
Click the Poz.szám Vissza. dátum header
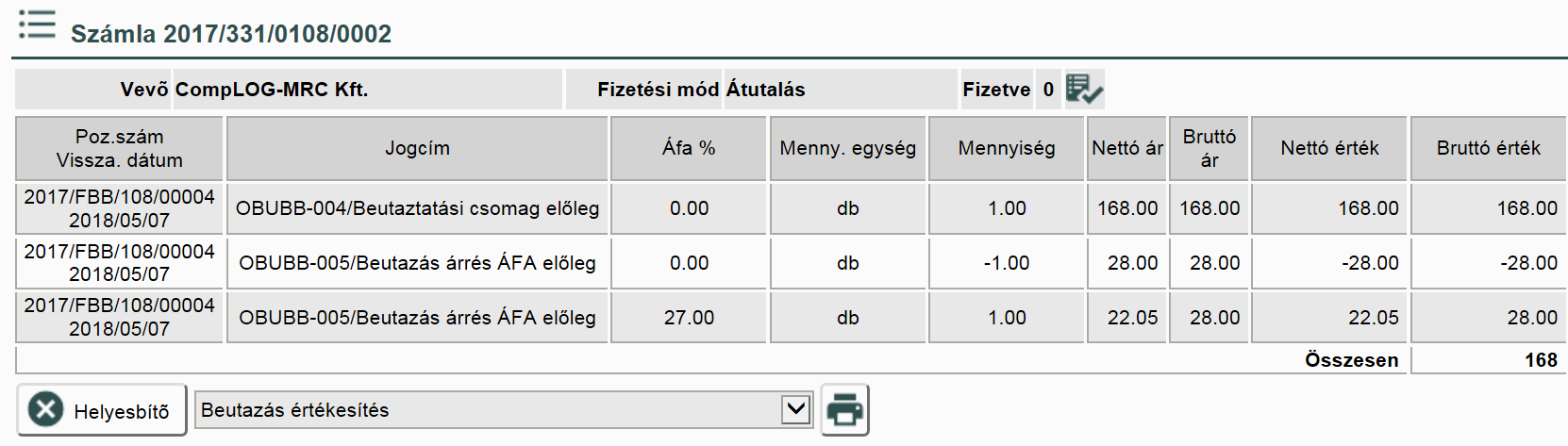(120, 148)
